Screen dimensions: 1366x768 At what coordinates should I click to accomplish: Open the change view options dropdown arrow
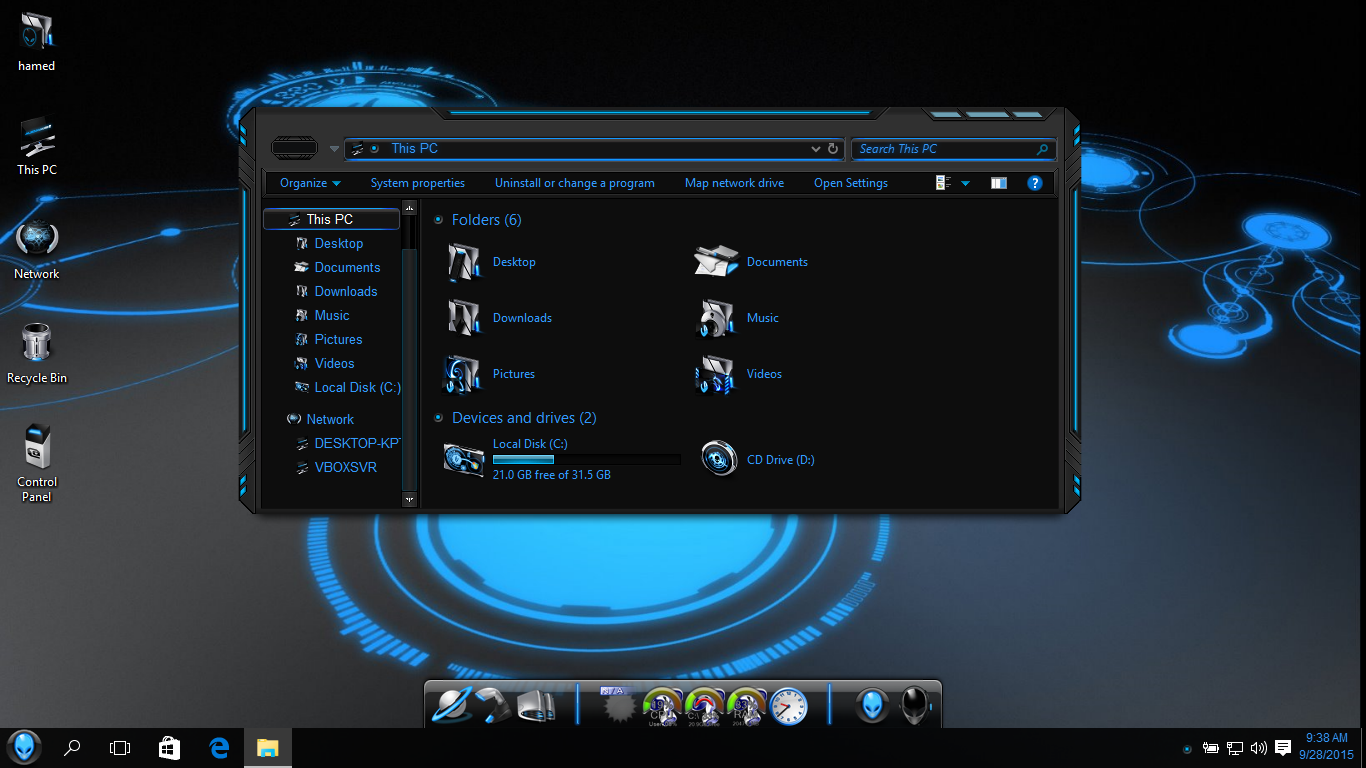pos(965,183)
